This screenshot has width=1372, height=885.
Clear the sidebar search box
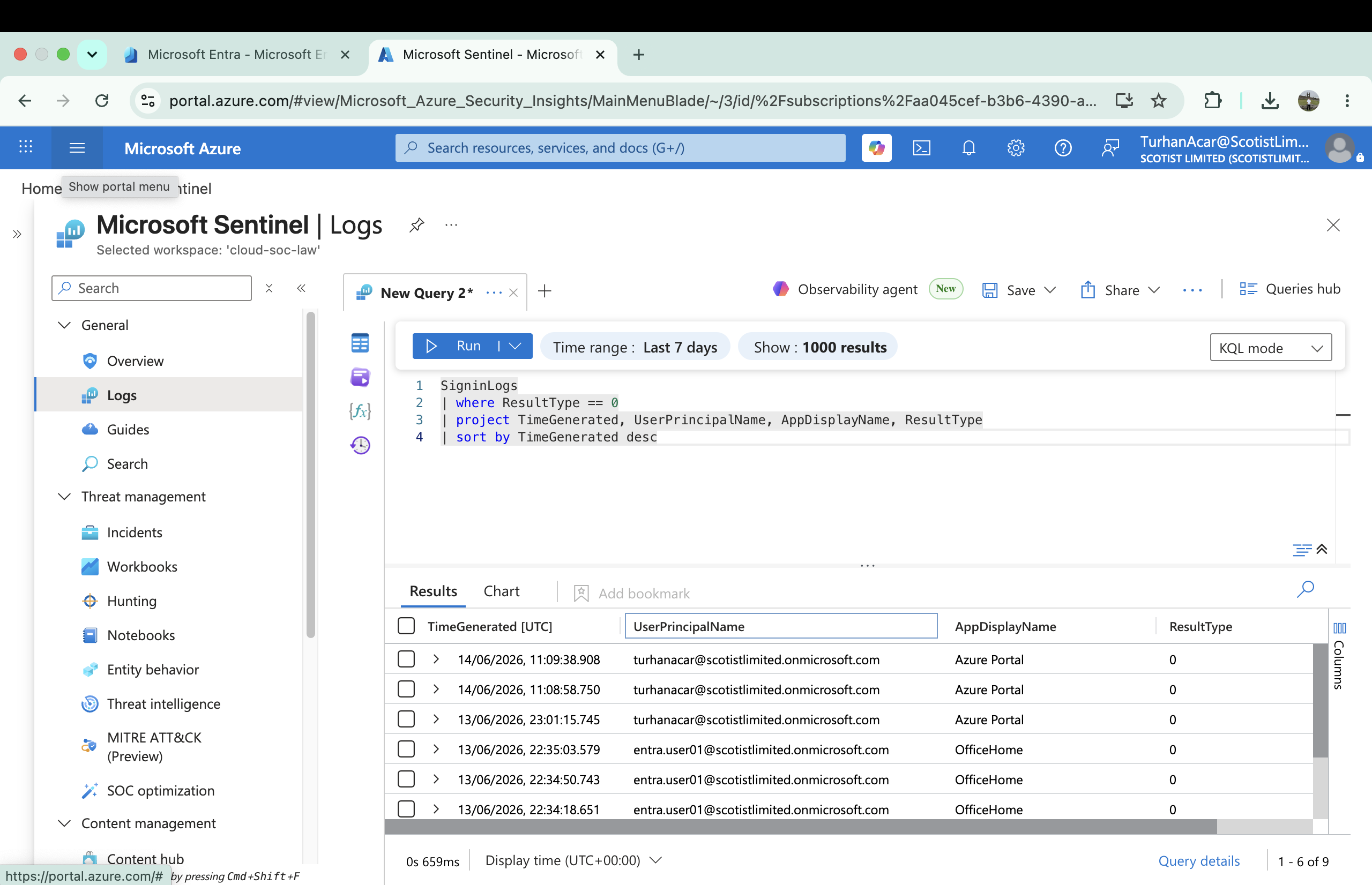coord(269,288)
